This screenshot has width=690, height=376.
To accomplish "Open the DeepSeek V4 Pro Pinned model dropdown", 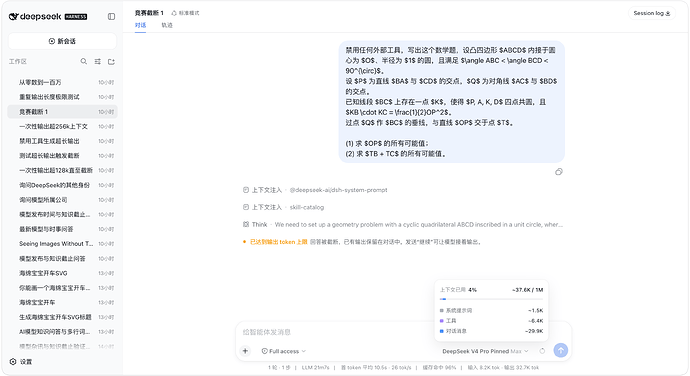I will click(485, 351).
